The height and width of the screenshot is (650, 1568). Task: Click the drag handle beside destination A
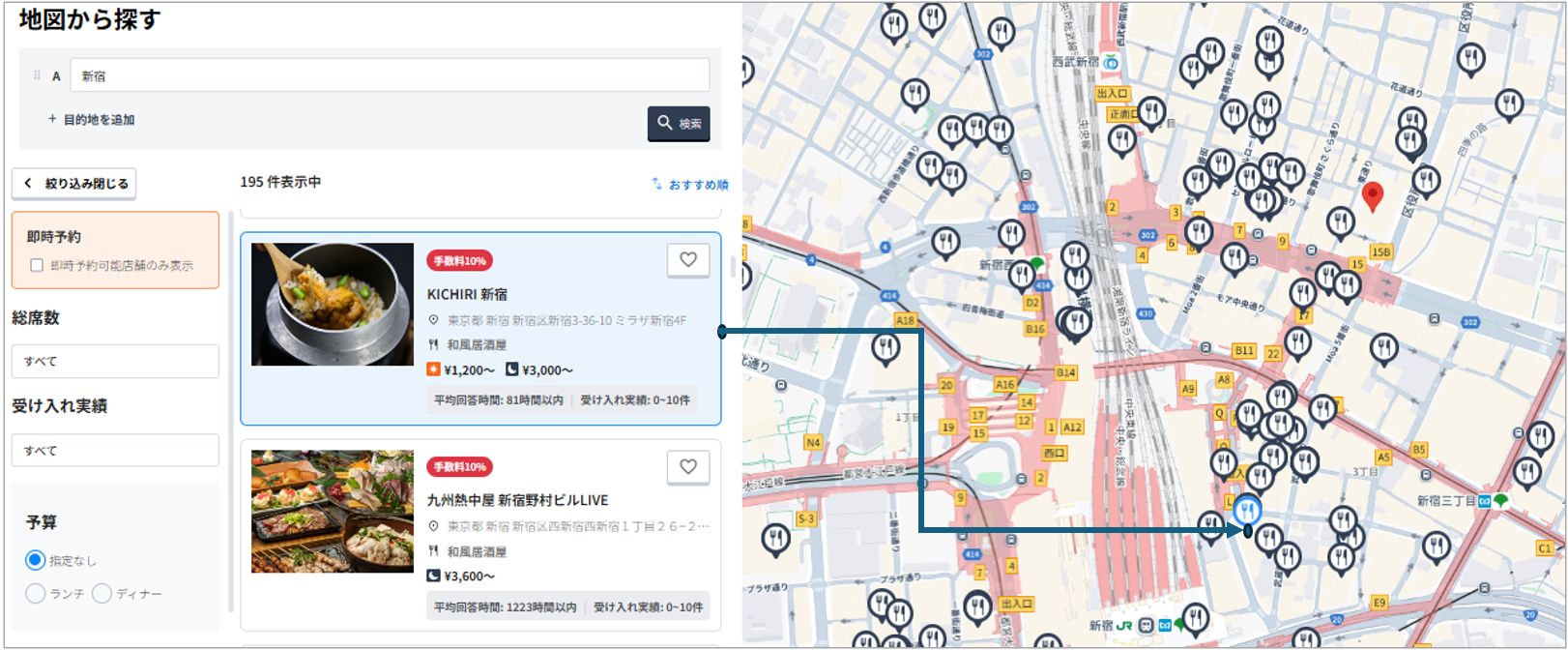click(x=37, y=75)
